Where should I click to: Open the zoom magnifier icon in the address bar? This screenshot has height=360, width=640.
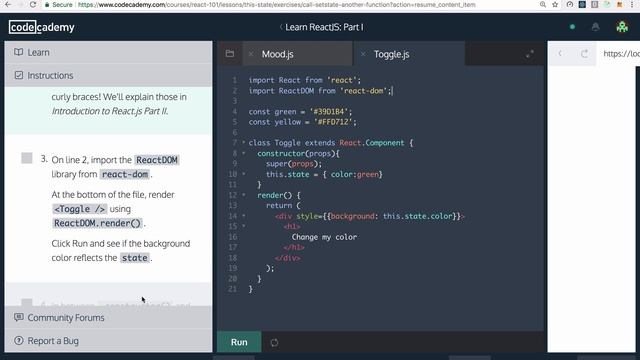click(x=543, y=4)
